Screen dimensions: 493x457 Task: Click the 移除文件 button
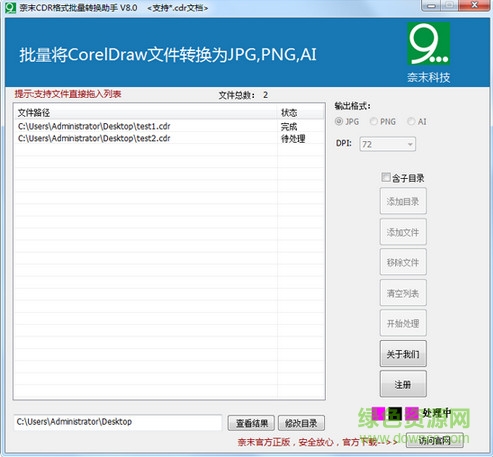(403, 262)
